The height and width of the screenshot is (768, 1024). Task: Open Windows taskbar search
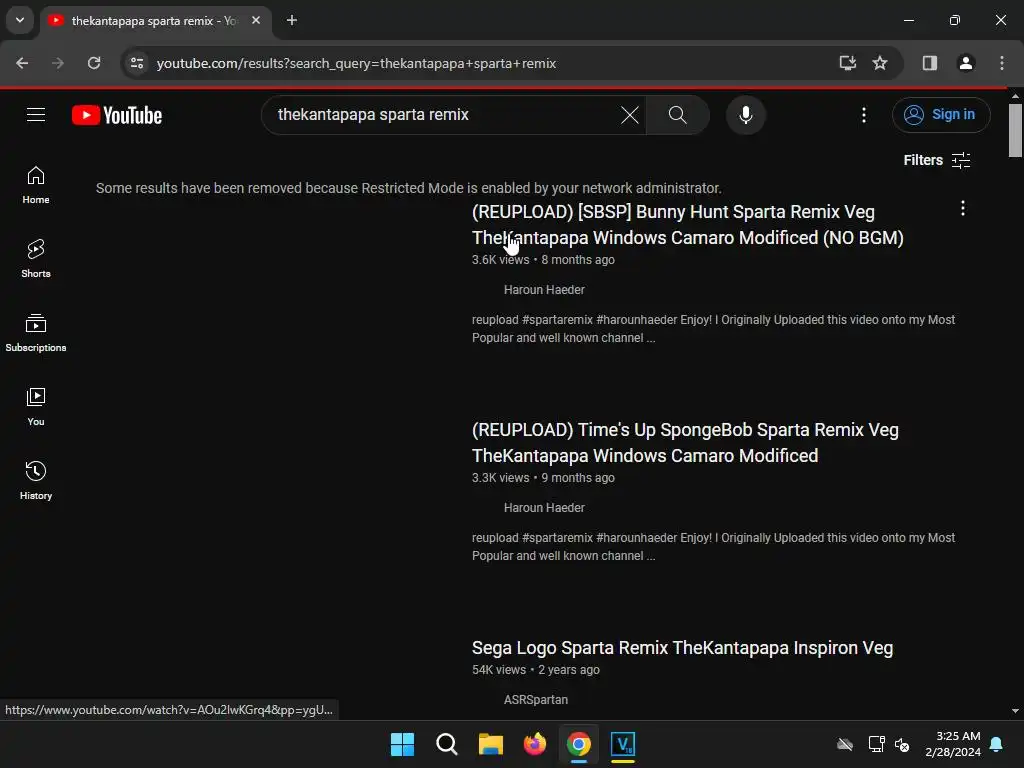click(x=447, y=744)
